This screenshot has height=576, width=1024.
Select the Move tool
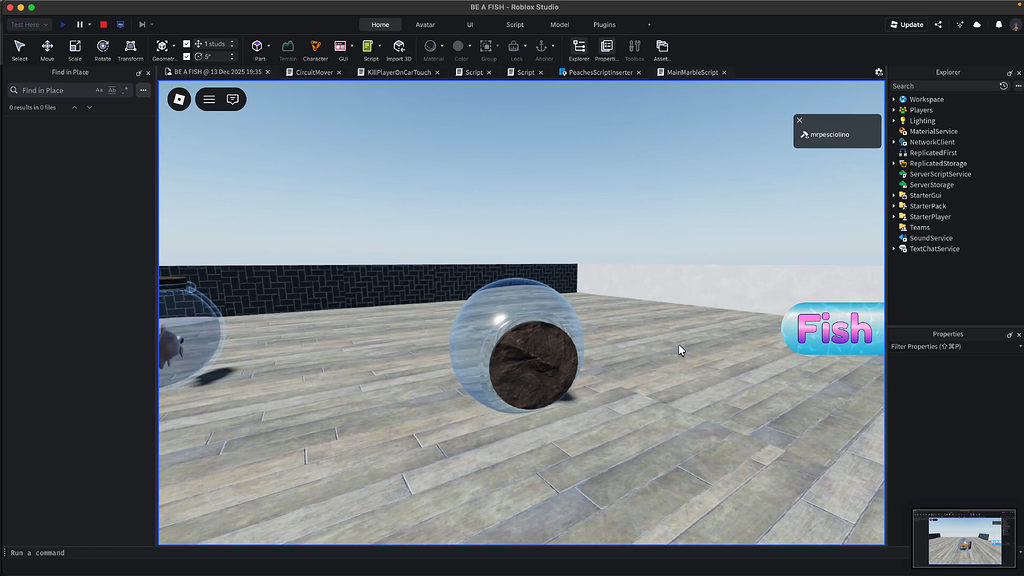[x=47, y=48]
